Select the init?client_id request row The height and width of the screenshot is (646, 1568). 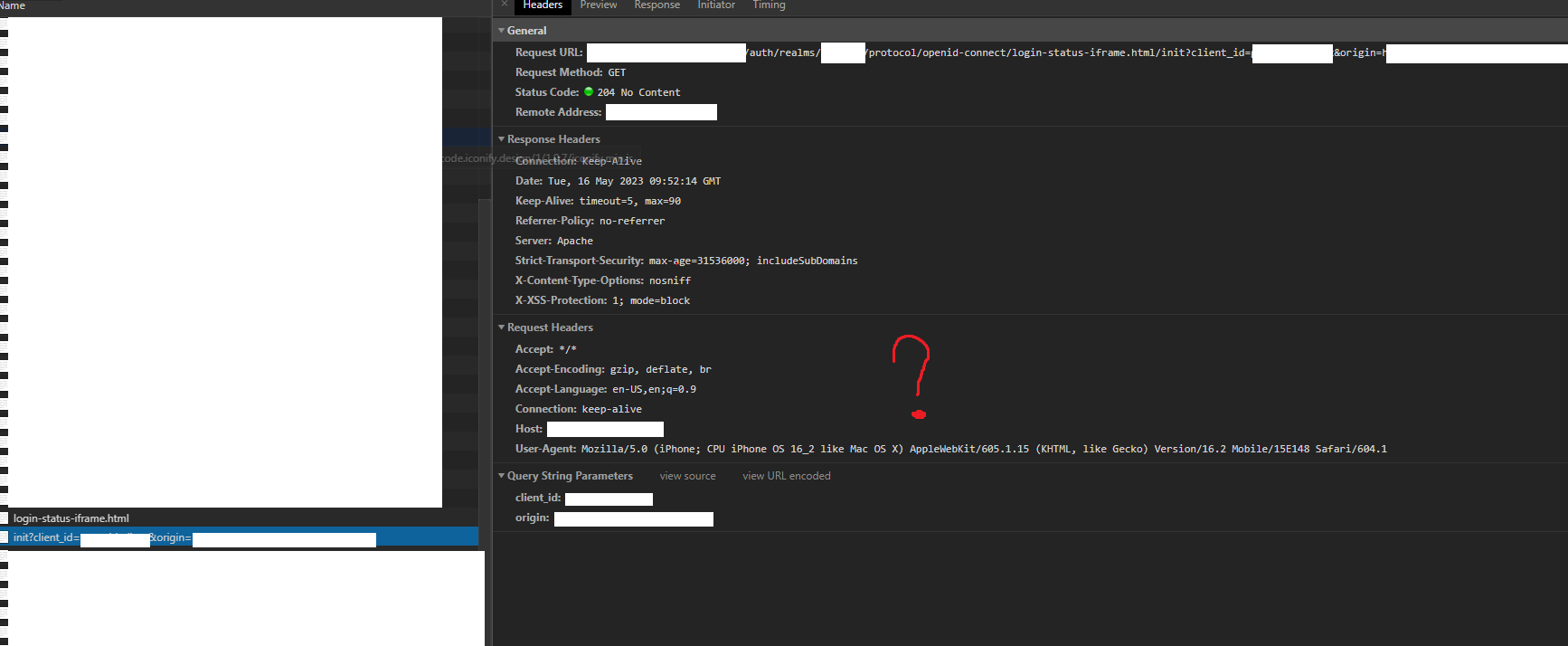pyautogui.click(x=240, y=537)
